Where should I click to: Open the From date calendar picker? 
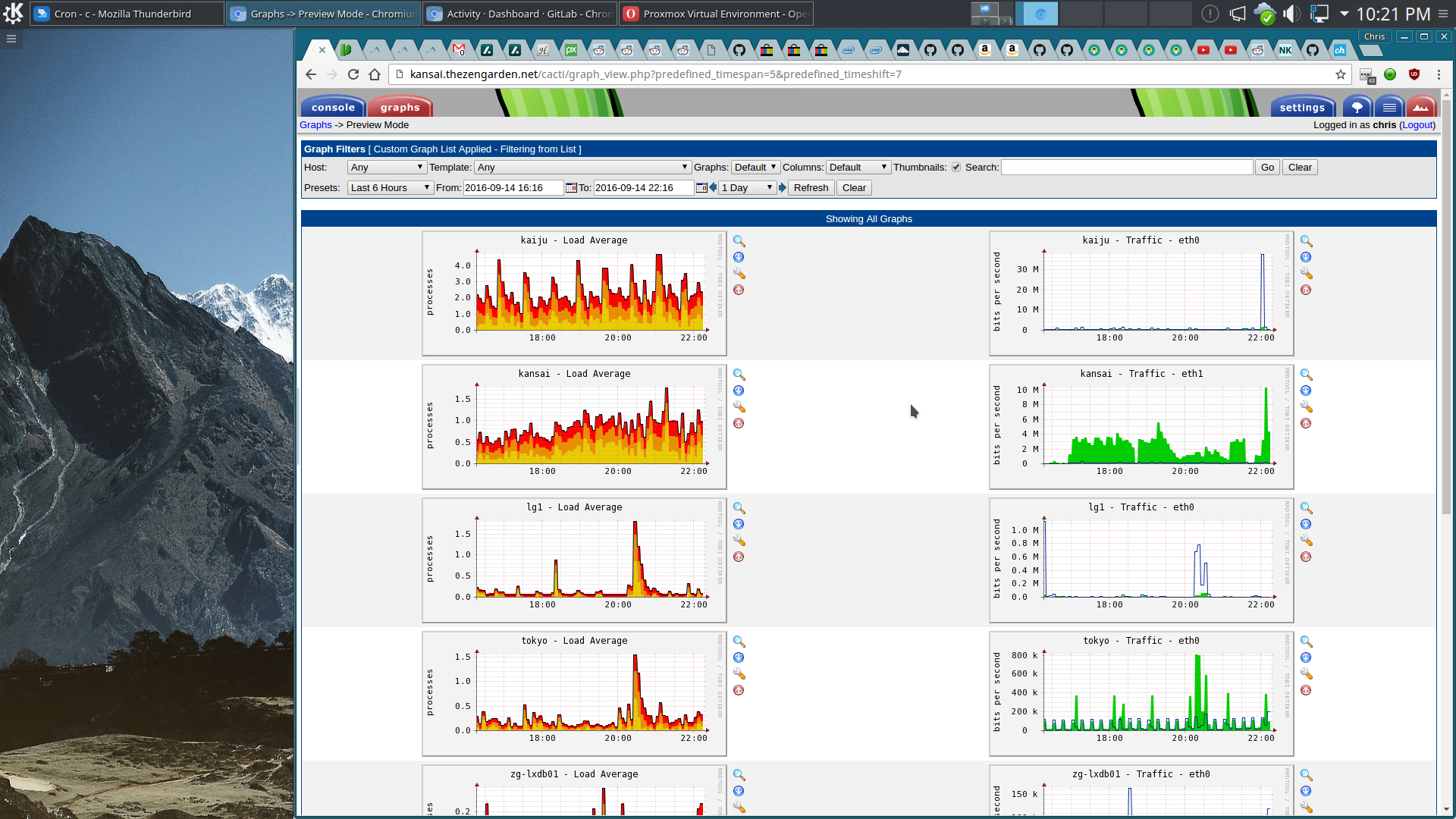[x=571, y=188]
